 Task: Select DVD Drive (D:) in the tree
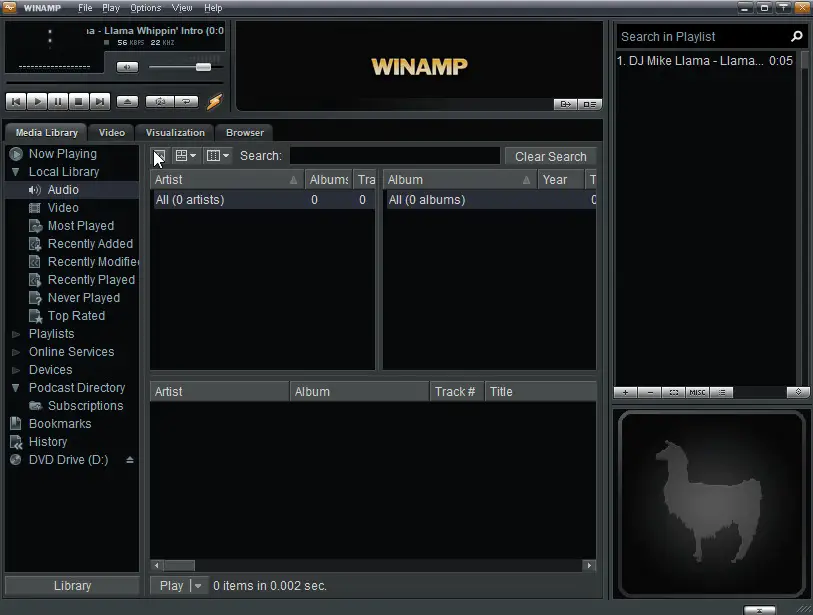coord(68,460)
